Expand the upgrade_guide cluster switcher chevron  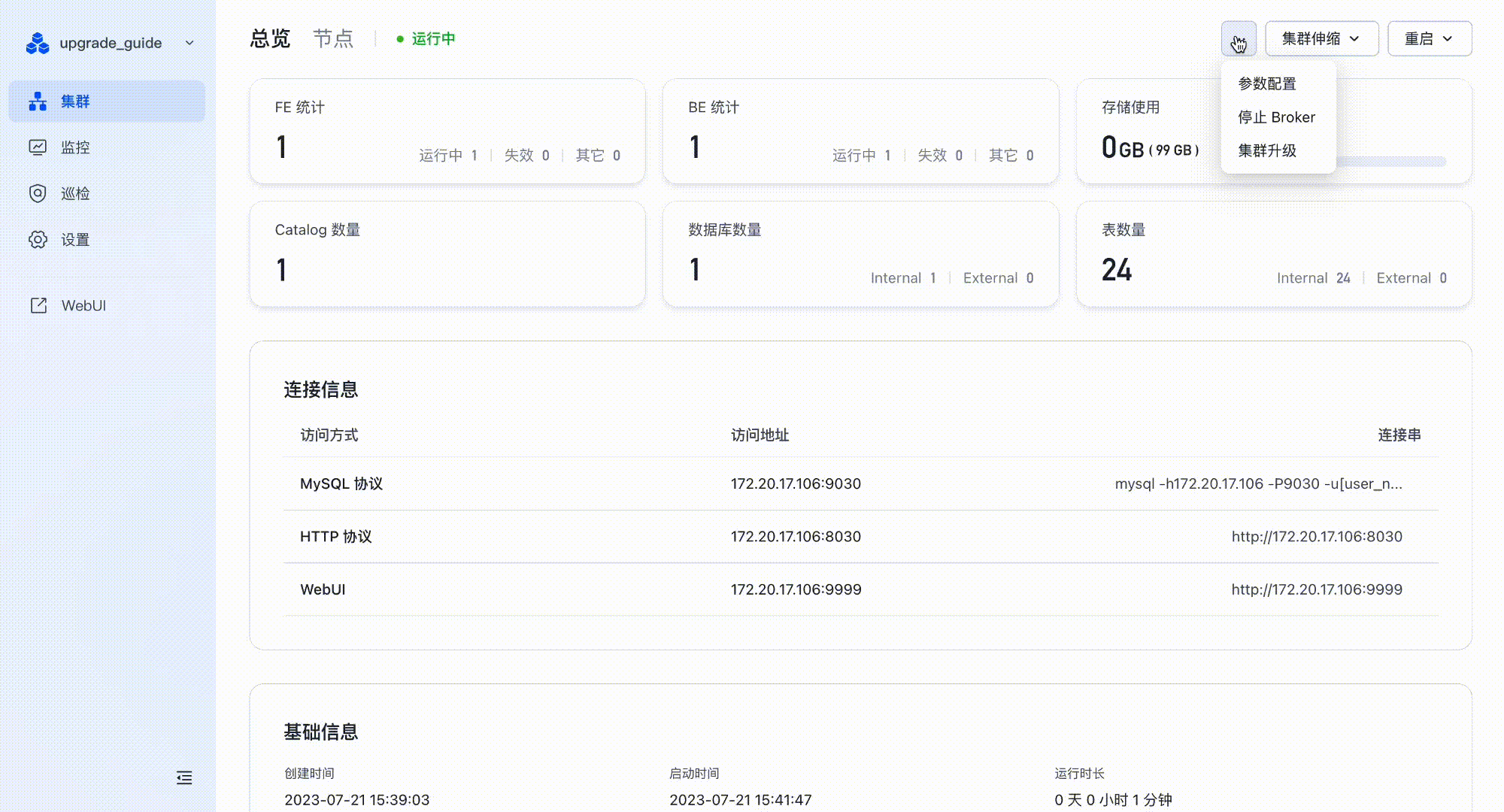(190, 43)
